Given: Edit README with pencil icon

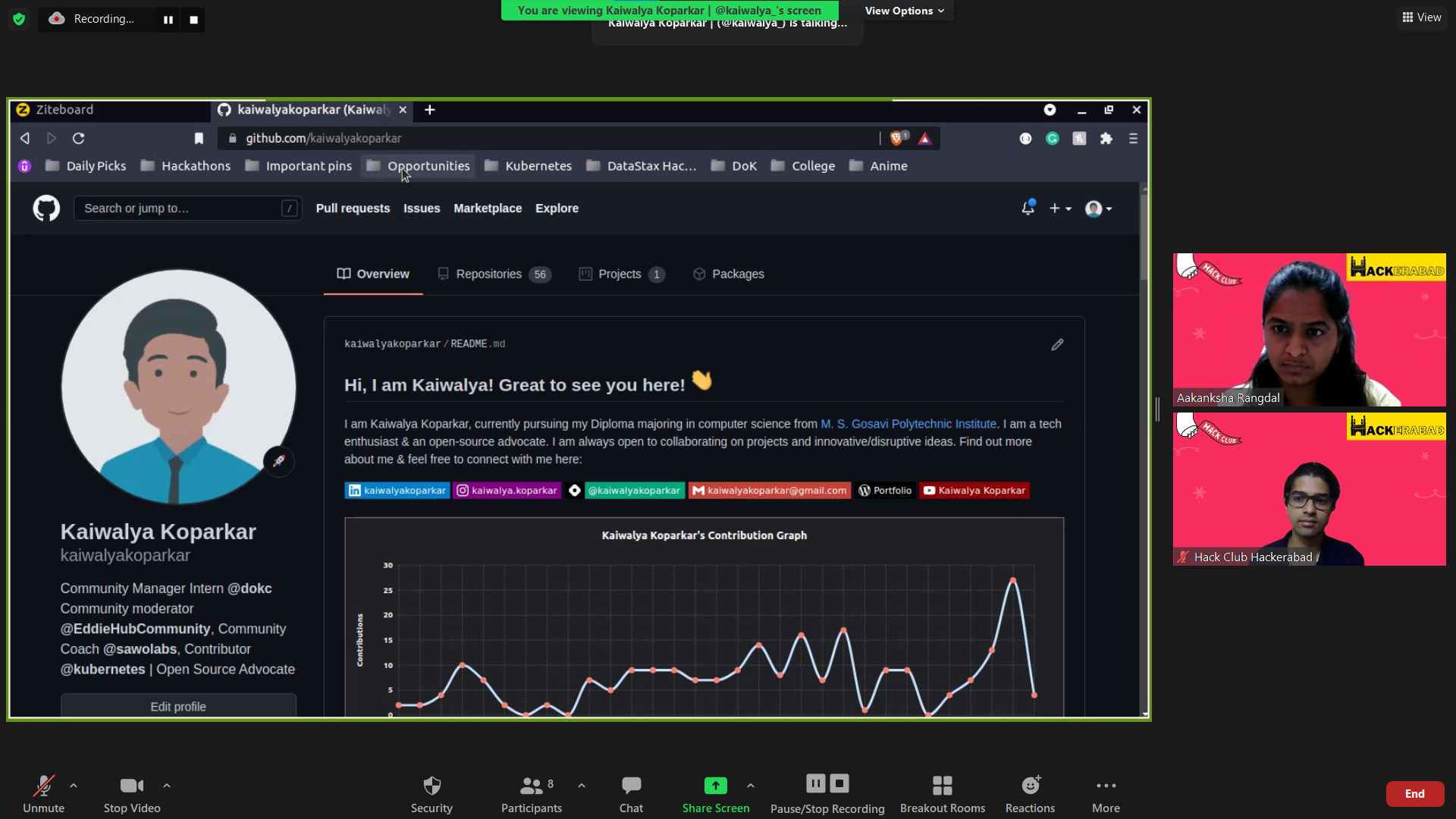Looking at the screenshot, I should pyautogui.click(x=1057, y=345).
